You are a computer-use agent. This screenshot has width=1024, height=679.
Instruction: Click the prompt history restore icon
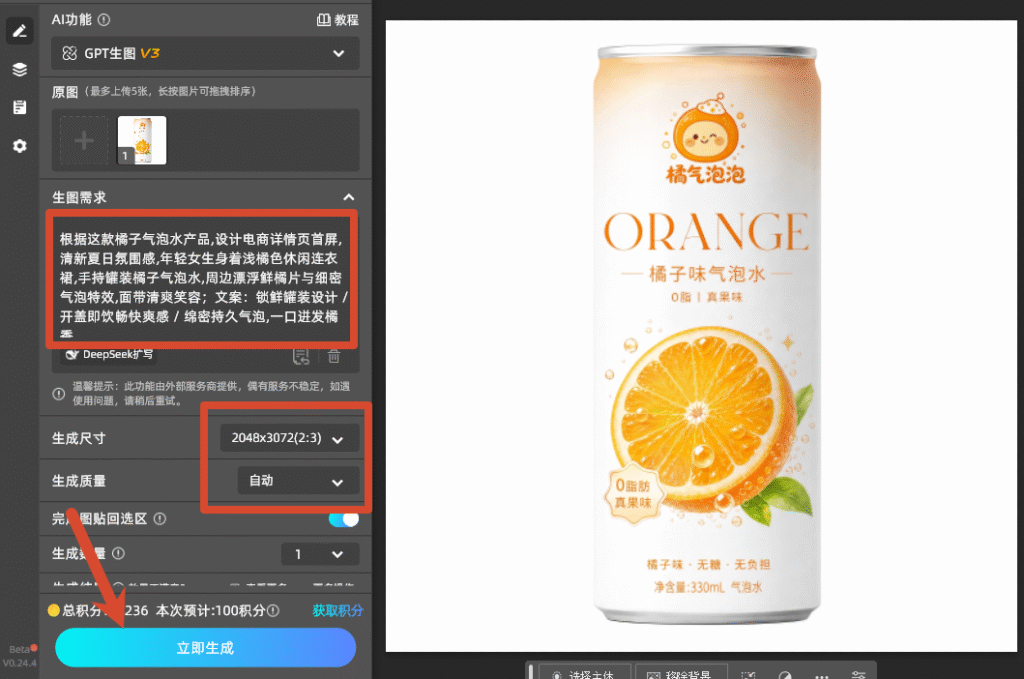(x=301, y=356)
